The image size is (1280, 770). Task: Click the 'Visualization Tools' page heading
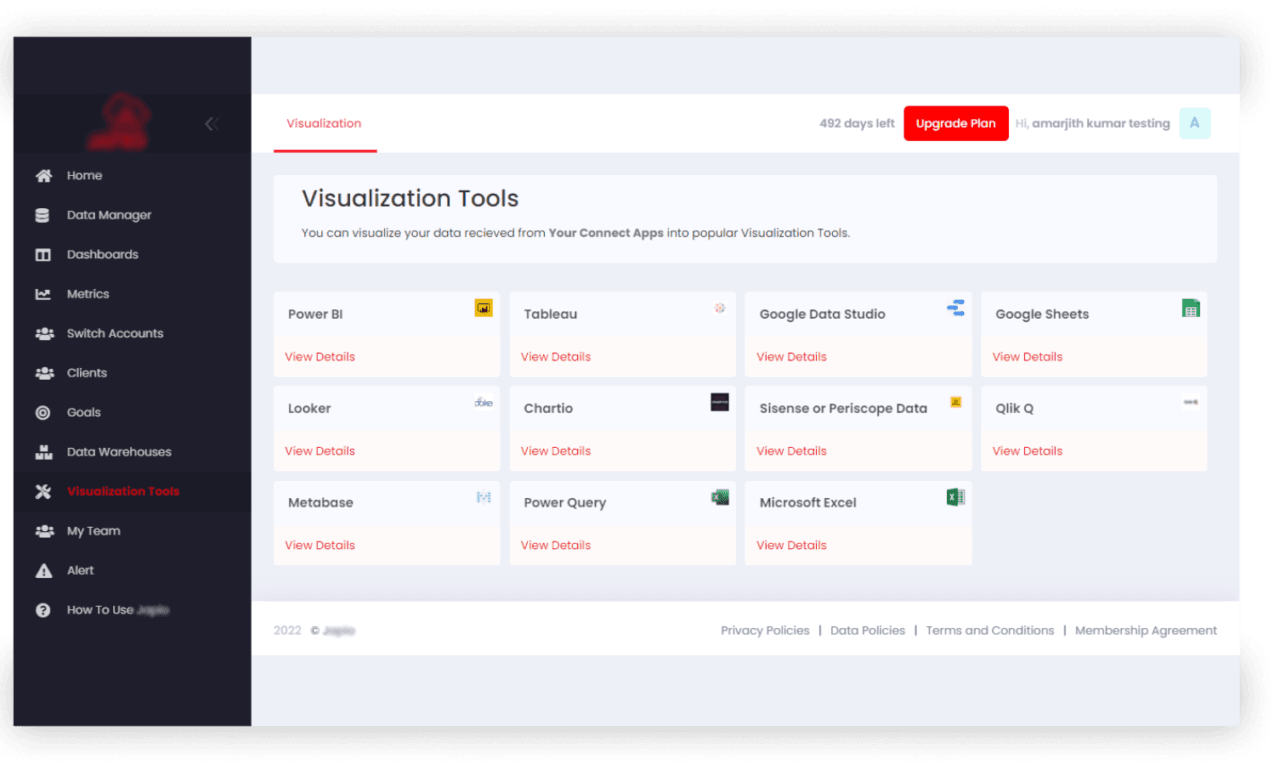410,199
